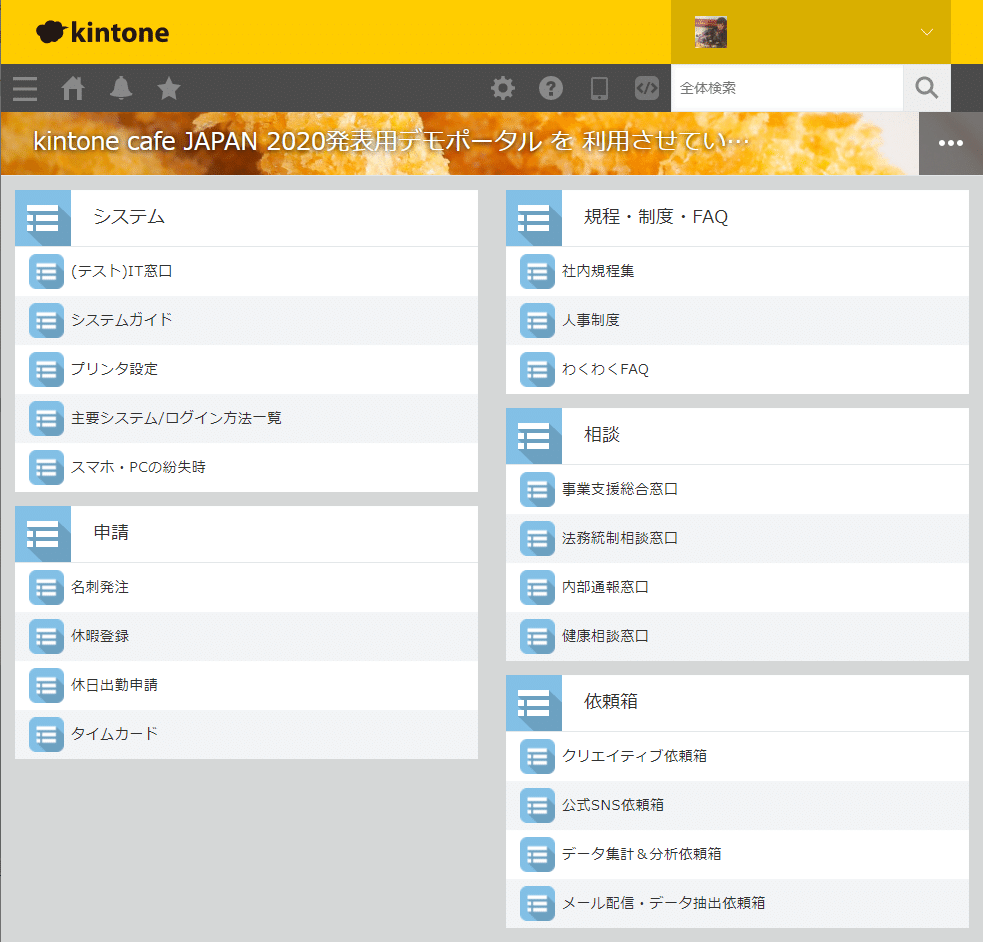The width and height of the screenshot is (983, 942).
Task: Open the 名刺発注 app link
Action: [x=100, y=587]
